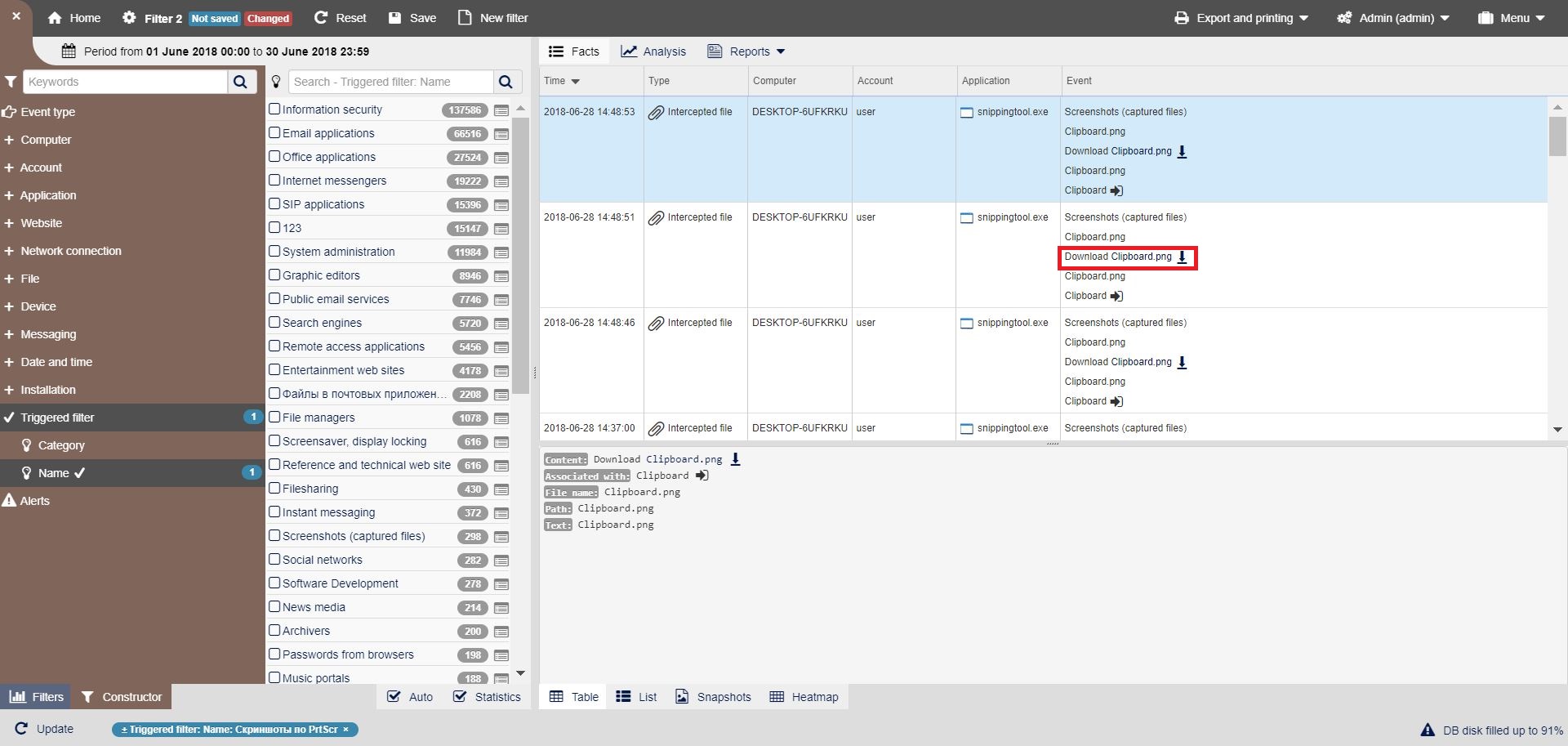
Task: Enable the Graphic editors checkbox
Action: (274, 275)
